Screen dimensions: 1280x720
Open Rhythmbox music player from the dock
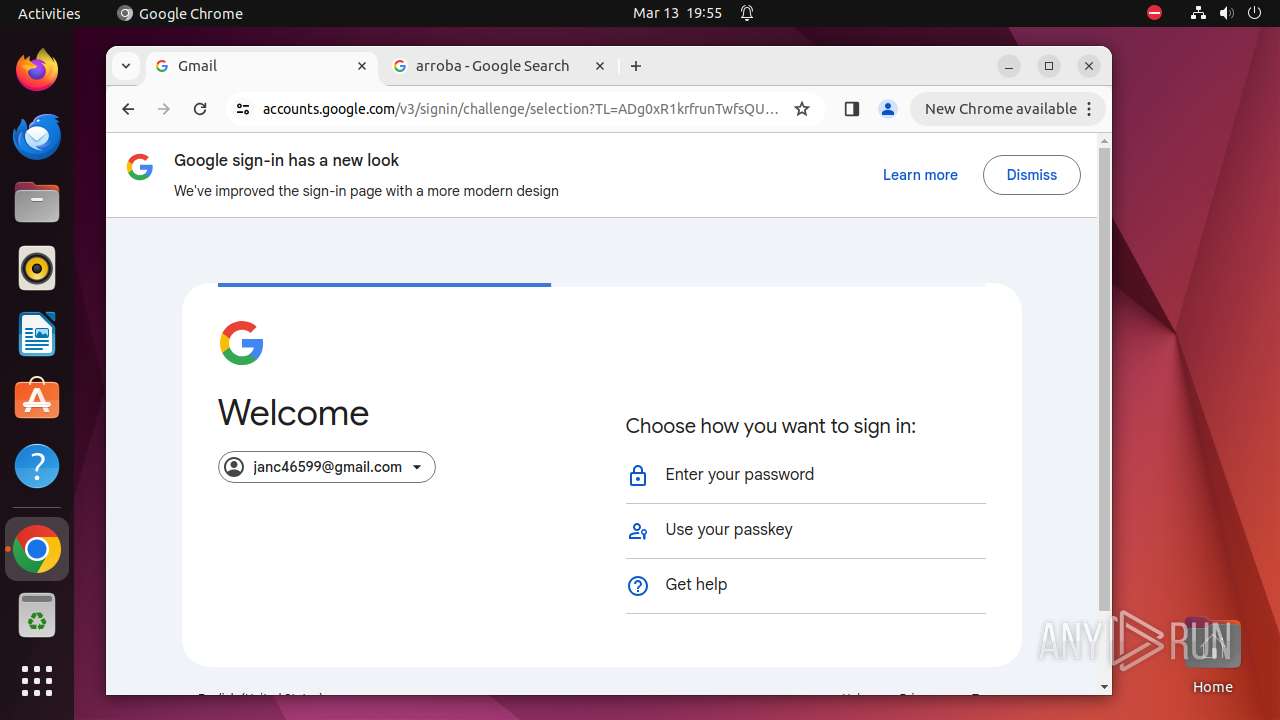pyautogui.click(x=37, y=268)
